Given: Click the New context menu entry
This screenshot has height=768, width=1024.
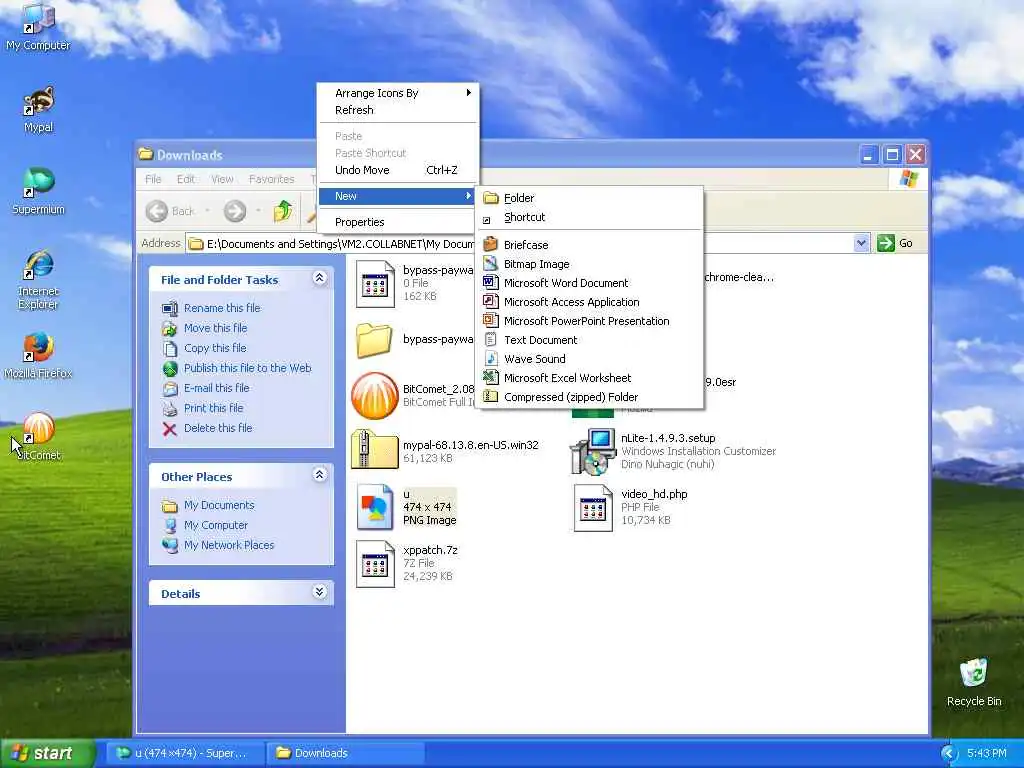Looking at the screenshot, I should (398, 196).
